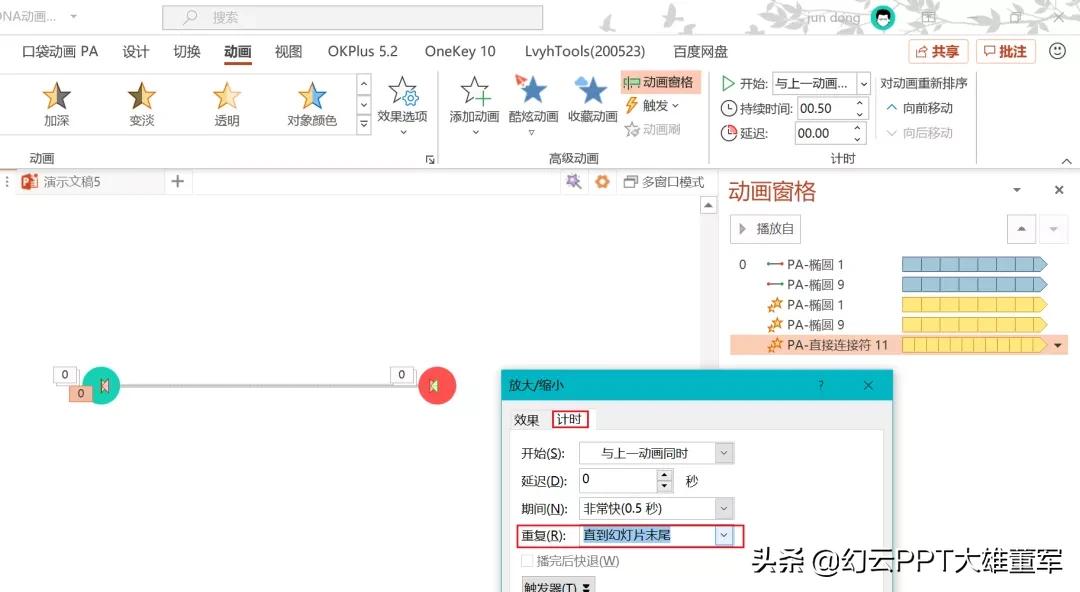Open 收藏动画 collection

[x=591, y=103]
